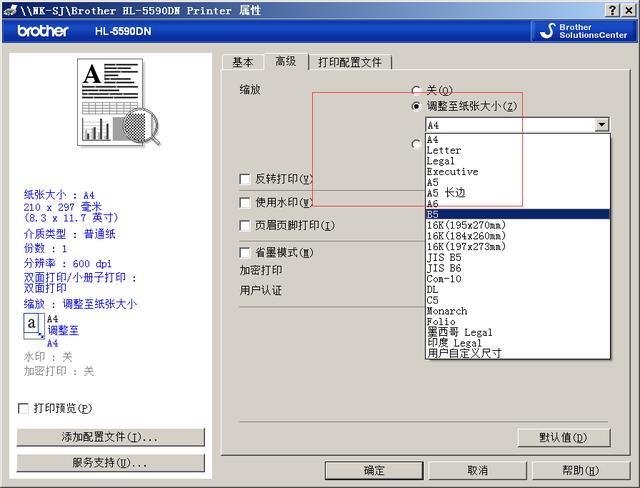Enable the 使用水印 checkbox
Image resolution: width=640 pixels, height=488 pixels.
point(245,202)
